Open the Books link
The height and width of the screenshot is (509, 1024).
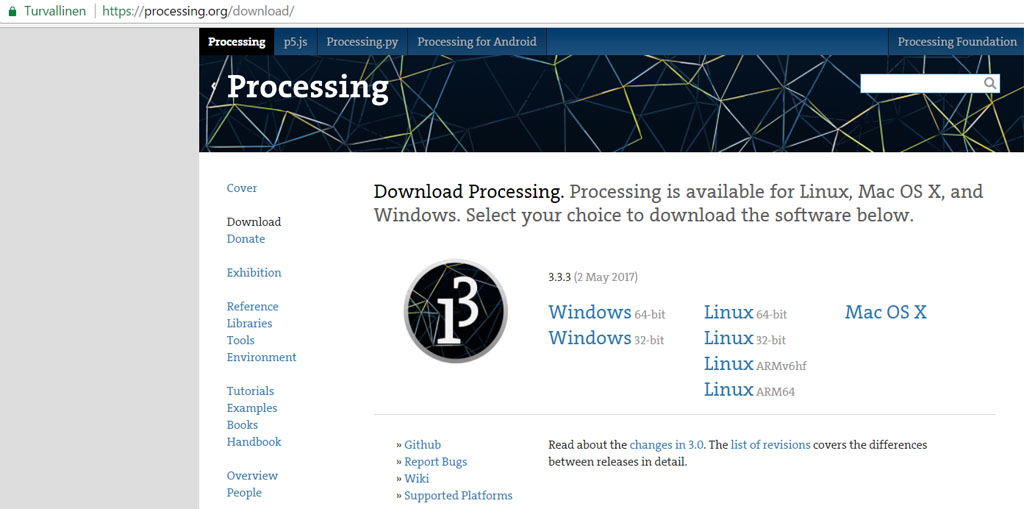point(242,425)
